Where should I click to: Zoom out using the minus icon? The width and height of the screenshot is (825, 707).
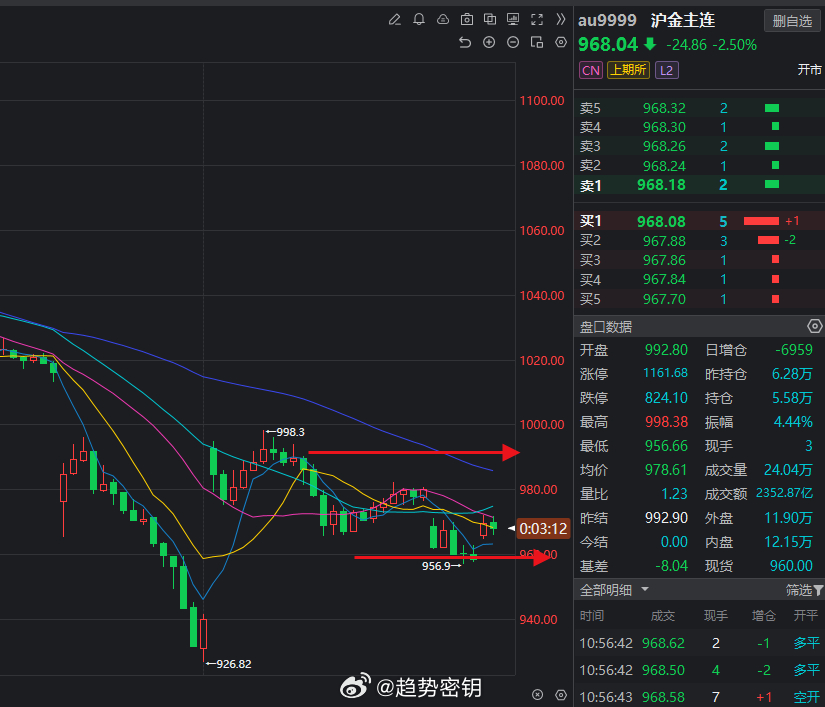[x=513, y=42]
